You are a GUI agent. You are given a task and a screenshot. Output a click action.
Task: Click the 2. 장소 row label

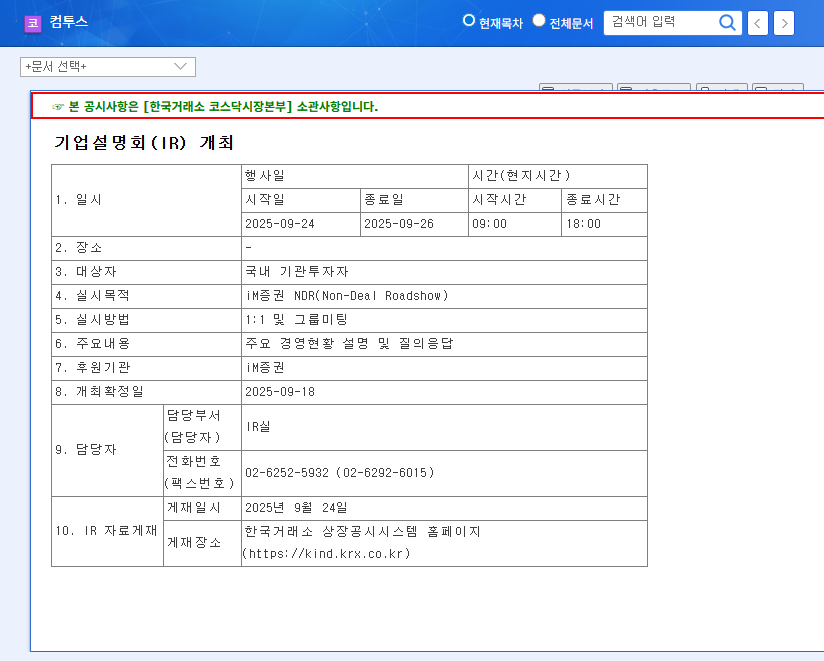[146, 248]
